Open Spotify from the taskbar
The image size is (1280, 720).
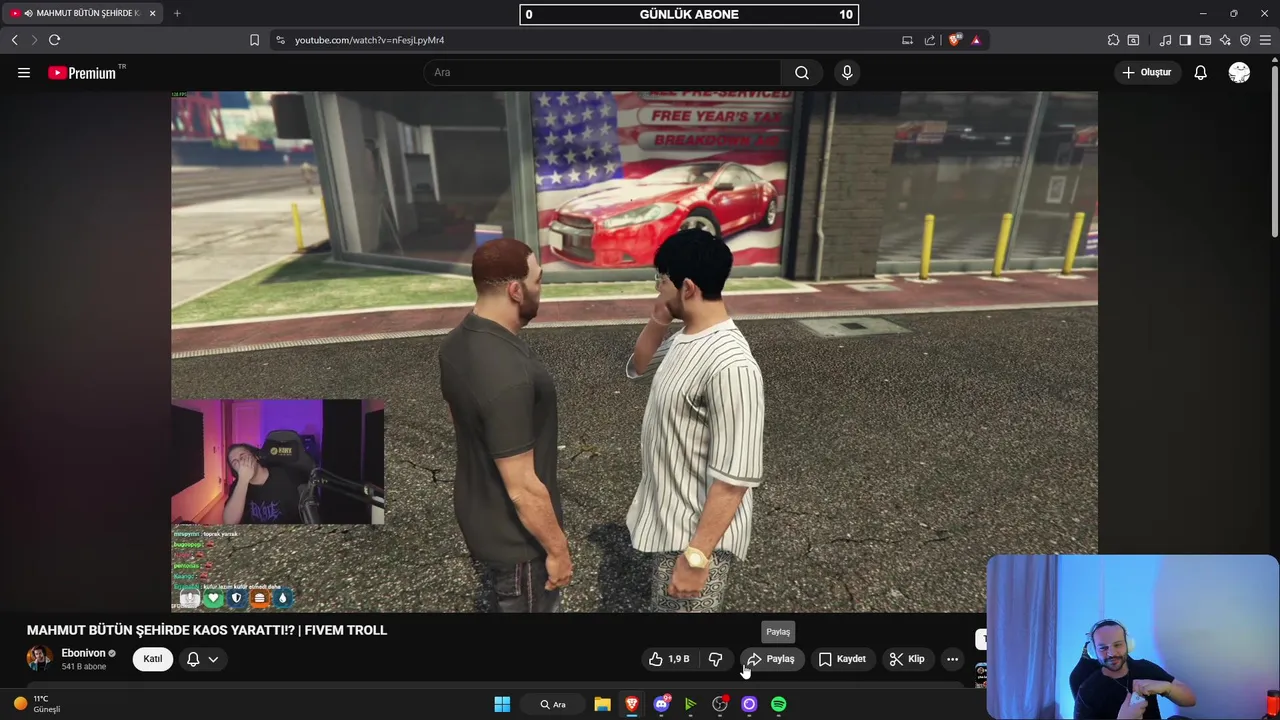(x=779, y=704)
